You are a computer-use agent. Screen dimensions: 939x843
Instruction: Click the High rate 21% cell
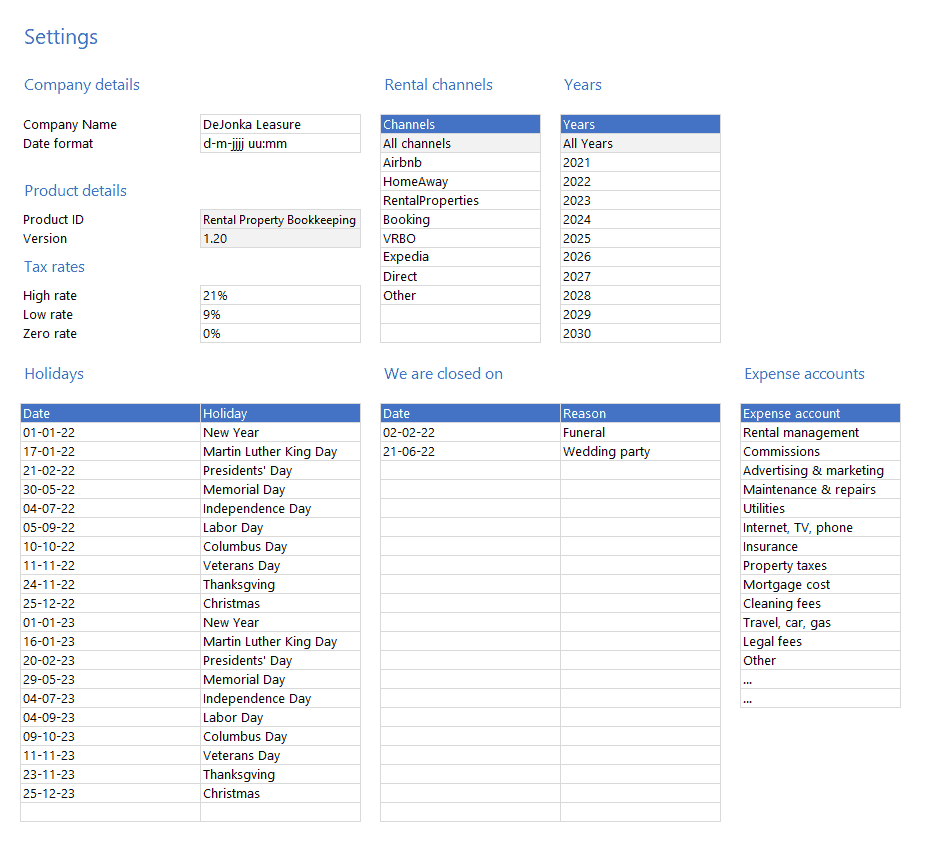pyautogui.click(x=280, y=296)
